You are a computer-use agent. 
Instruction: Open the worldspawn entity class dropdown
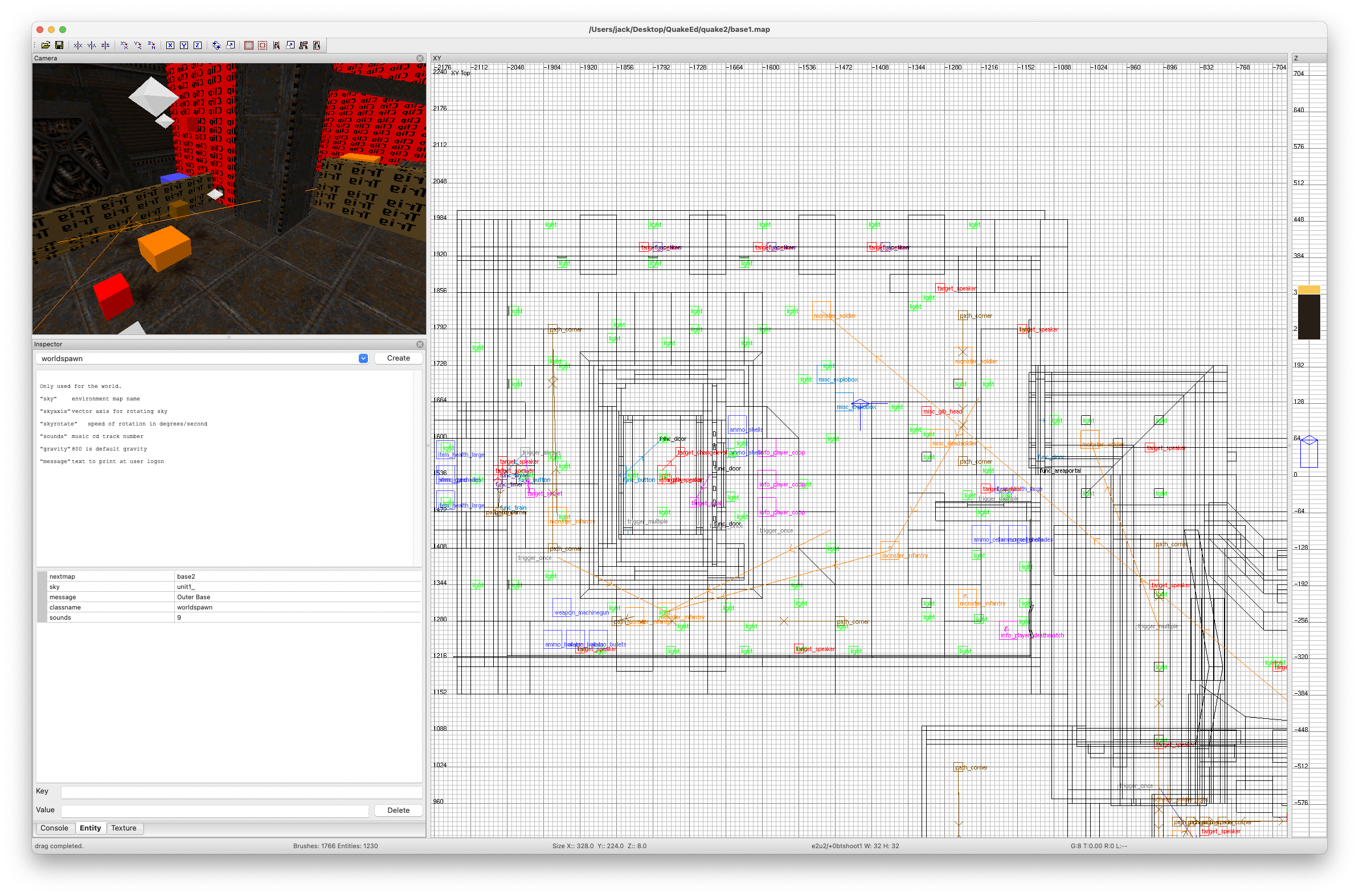coord(363,358)
